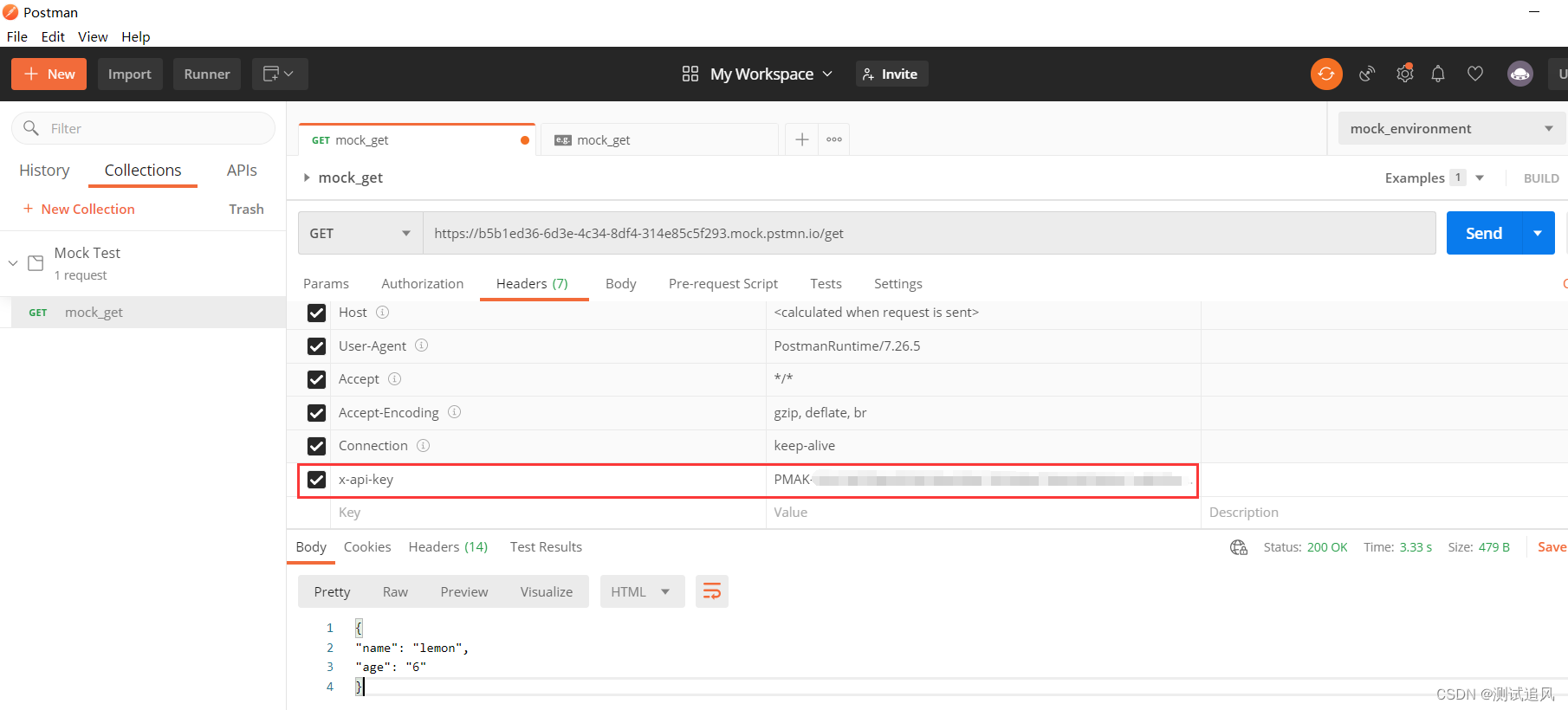Open the user avatar menu
The image size is (1568, 710).
tap(1520, 74)
